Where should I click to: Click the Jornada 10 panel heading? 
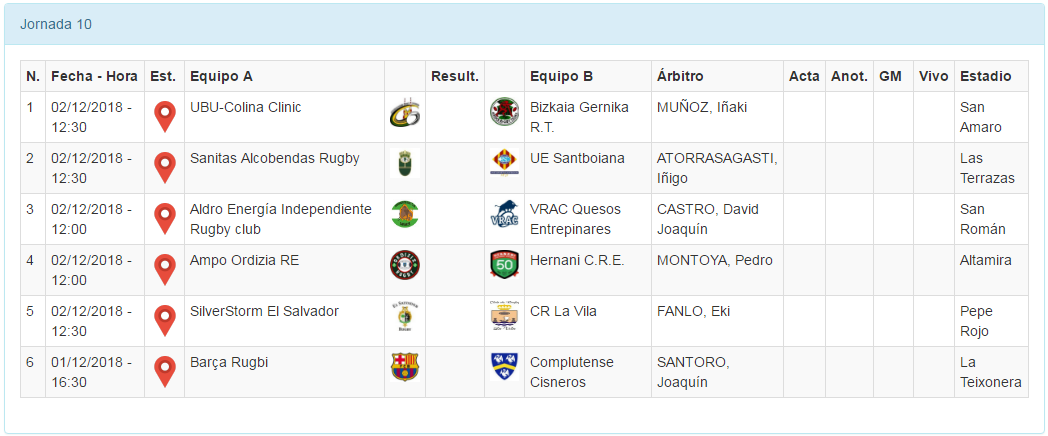pyautogui.click(x=56, y=24)
